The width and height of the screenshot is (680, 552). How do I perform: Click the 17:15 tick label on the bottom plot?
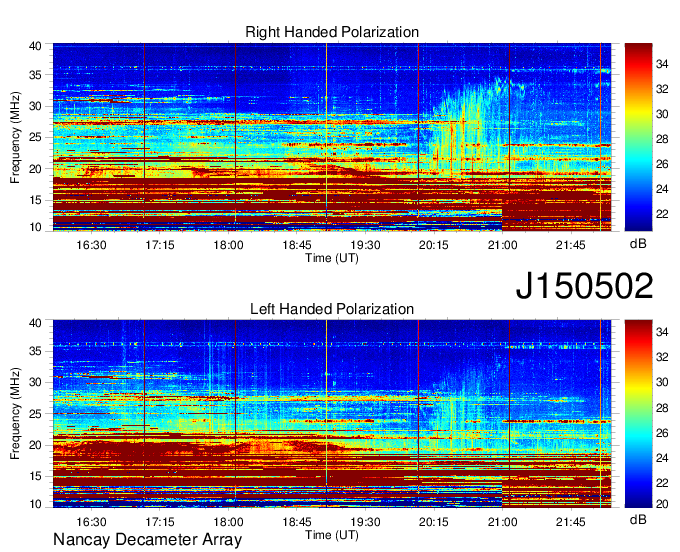click(x=160, y=522)
